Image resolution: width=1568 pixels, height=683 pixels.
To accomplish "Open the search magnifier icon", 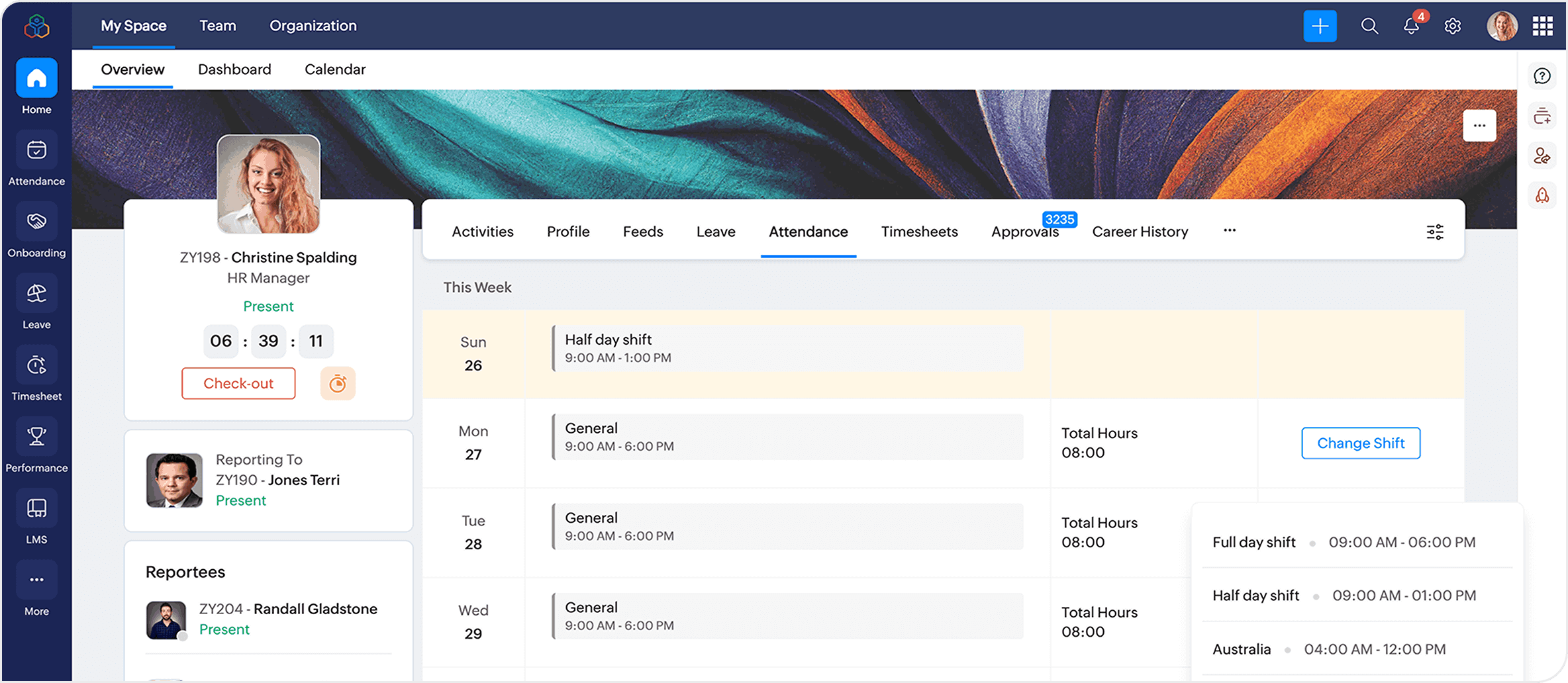I will coord(1369,26).
